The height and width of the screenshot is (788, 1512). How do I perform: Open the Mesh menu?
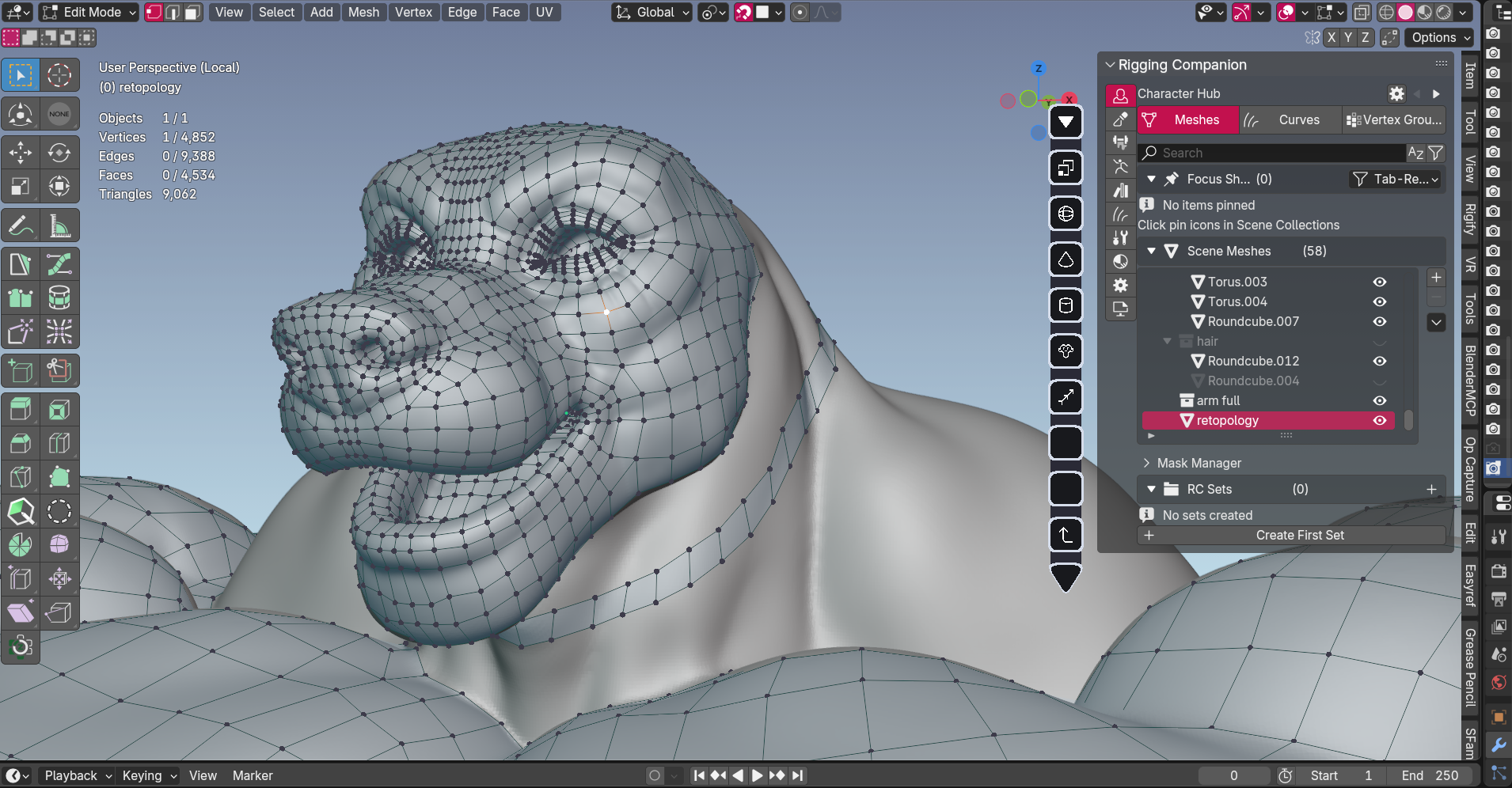click(363, 12)
